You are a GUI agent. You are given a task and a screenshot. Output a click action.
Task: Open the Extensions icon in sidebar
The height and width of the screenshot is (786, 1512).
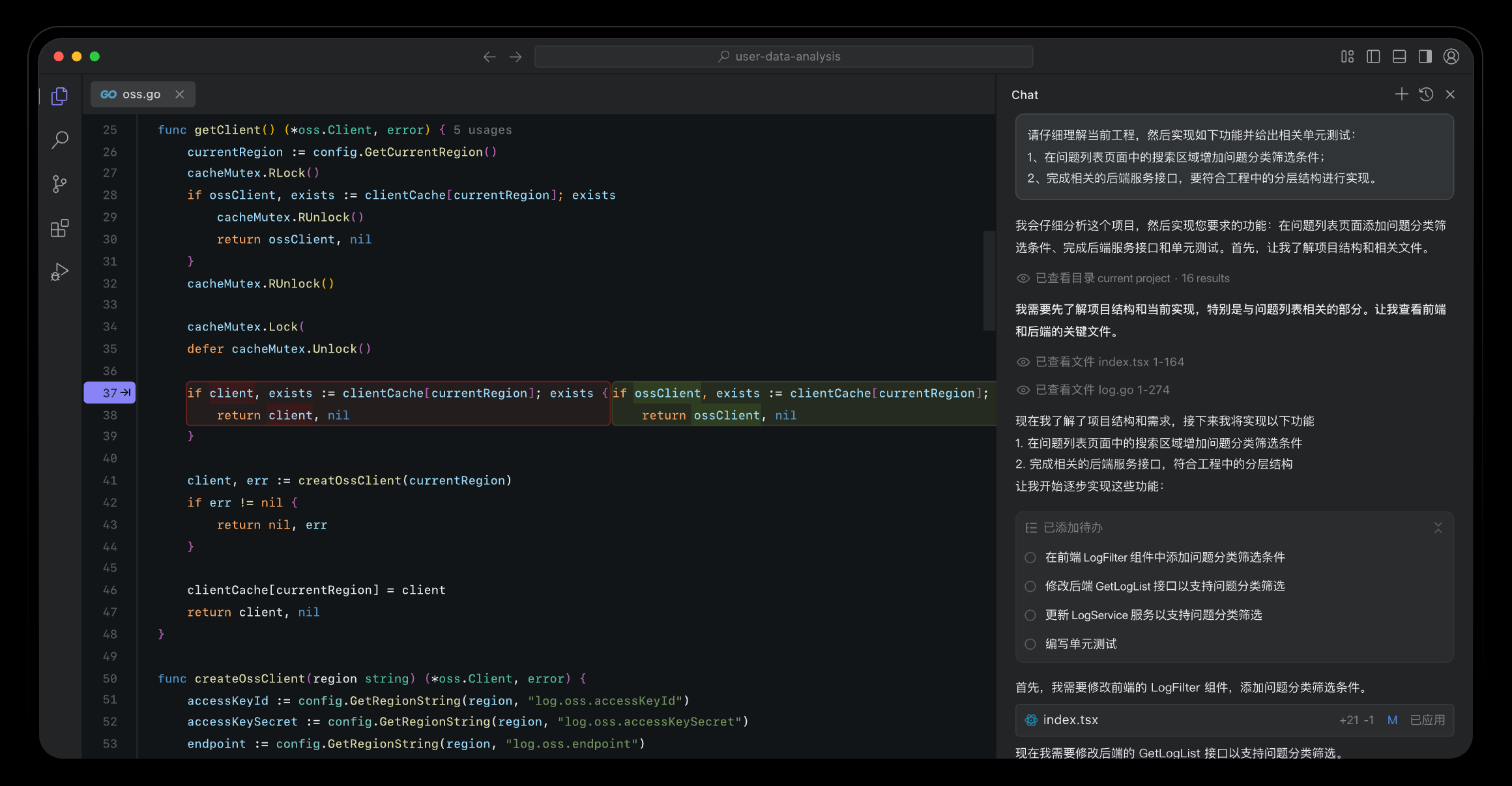59,228
